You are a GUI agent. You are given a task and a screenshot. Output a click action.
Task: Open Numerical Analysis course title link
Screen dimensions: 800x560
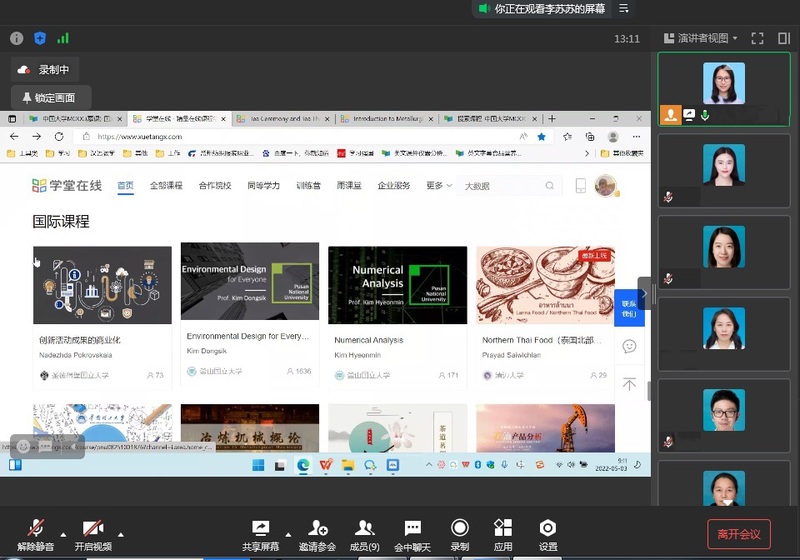(369, 340)
